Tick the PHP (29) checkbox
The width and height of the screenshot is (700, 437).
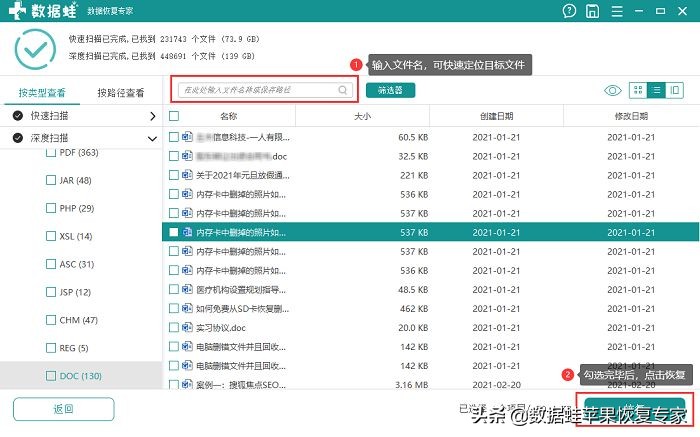(51, 208)
